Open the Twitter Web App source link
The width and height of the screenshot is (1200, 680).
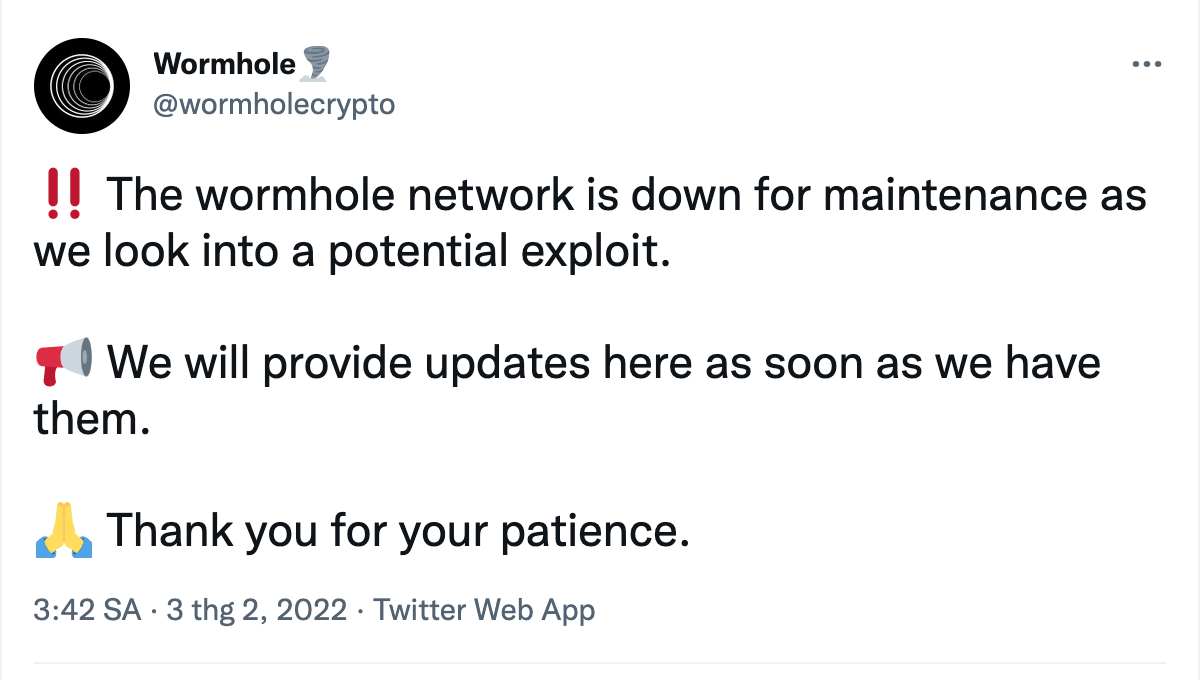click(x=484, y=610)
